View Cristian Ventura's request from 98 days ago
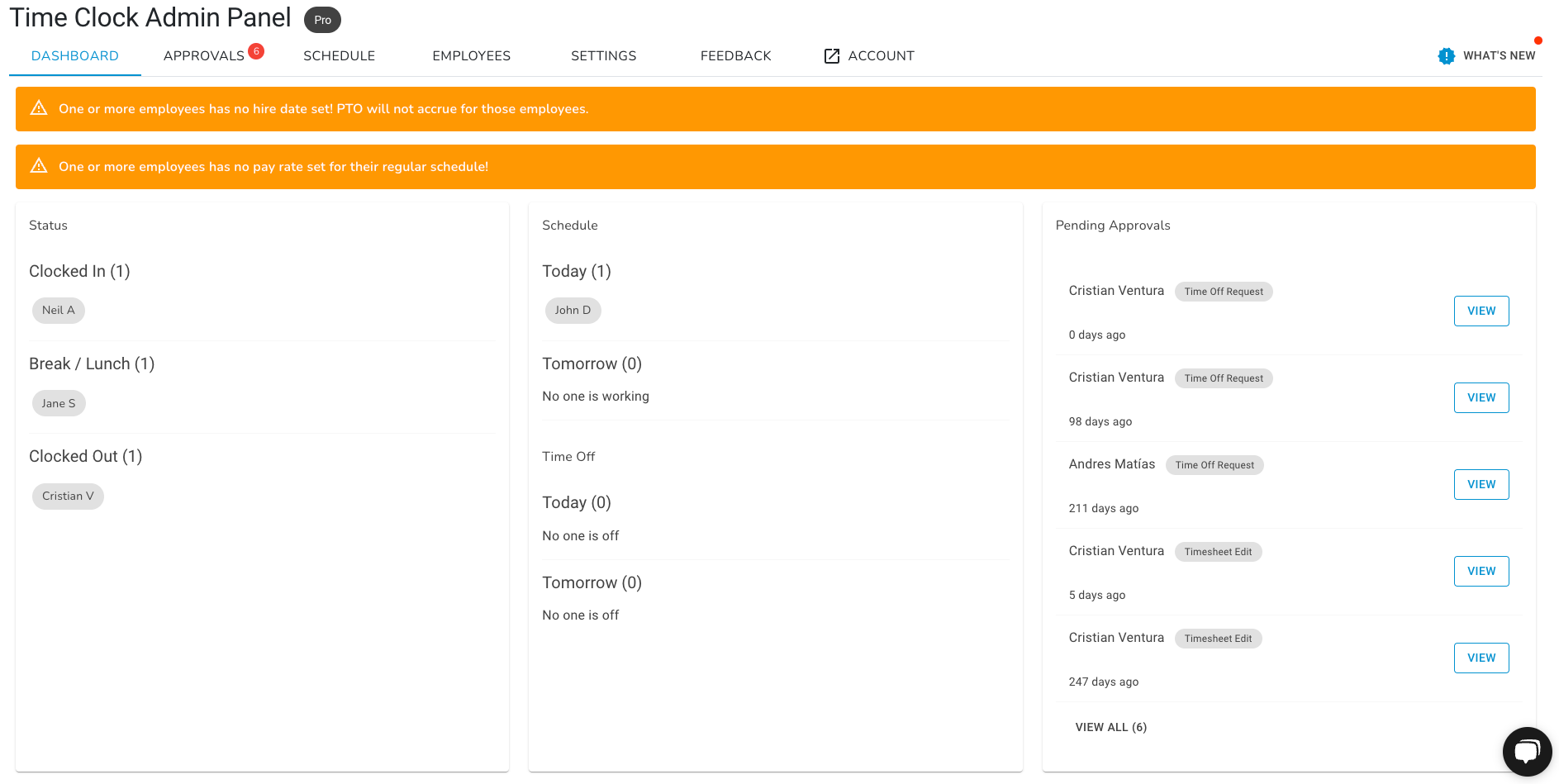Viewport: 1559px width, 784px height. point(1481,397)
